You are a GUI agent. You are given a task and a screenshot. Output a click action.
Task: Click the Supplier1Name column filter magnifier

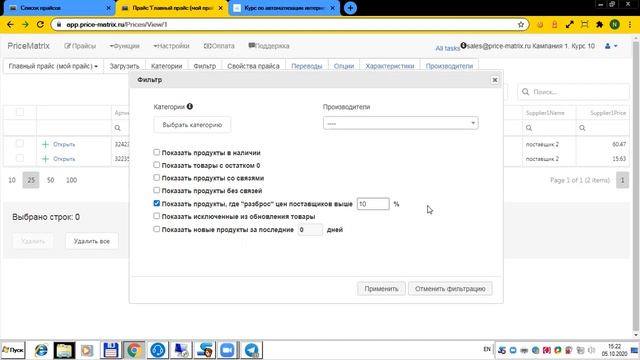529,128
